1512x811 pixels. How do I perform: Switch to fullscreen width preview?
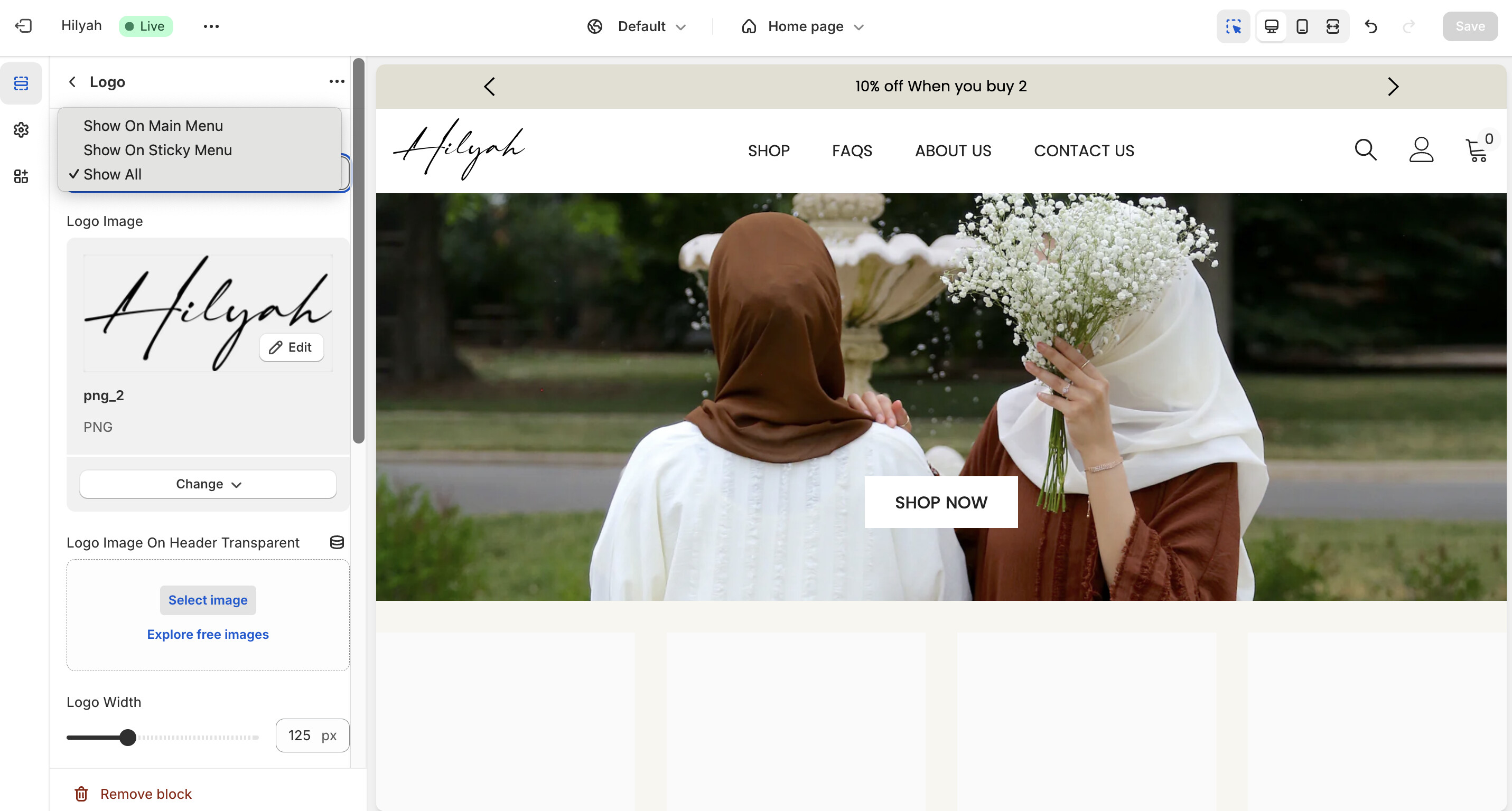1332,26
